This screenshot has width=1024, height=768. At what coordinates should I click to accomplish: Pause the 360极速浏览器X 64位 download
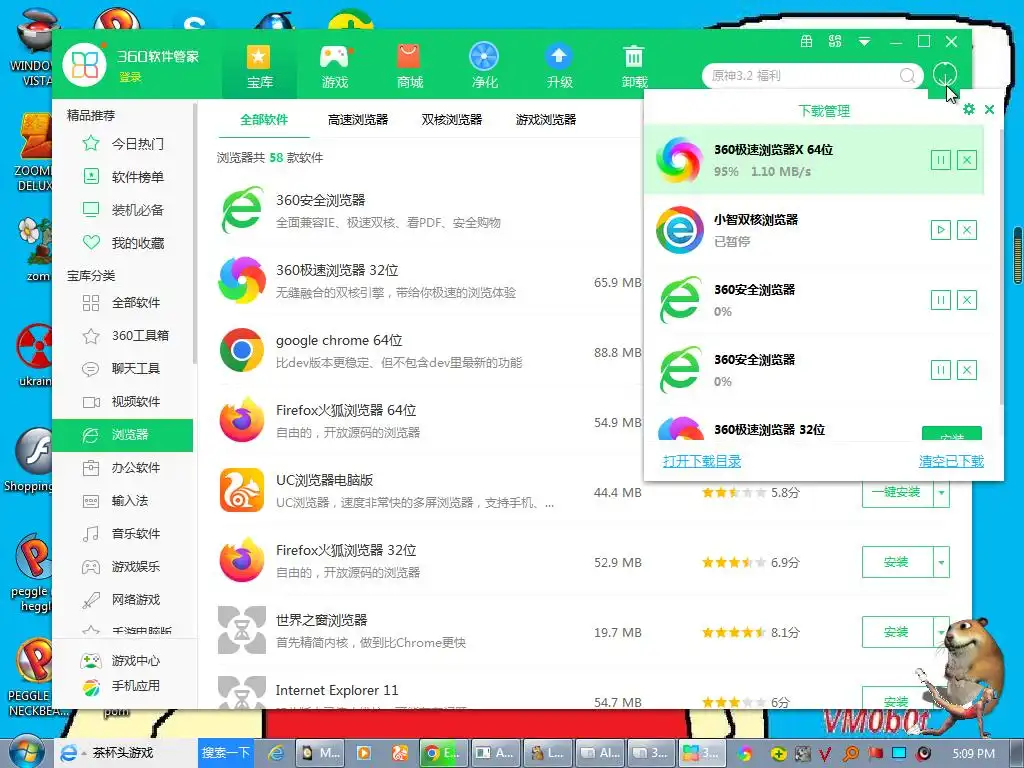[x=940, y=160]
